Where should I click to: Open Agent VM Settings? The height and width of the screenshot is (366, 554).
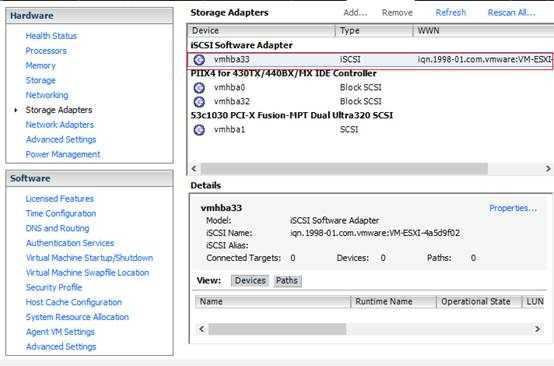pyautogui.click(x=60, y=332)
